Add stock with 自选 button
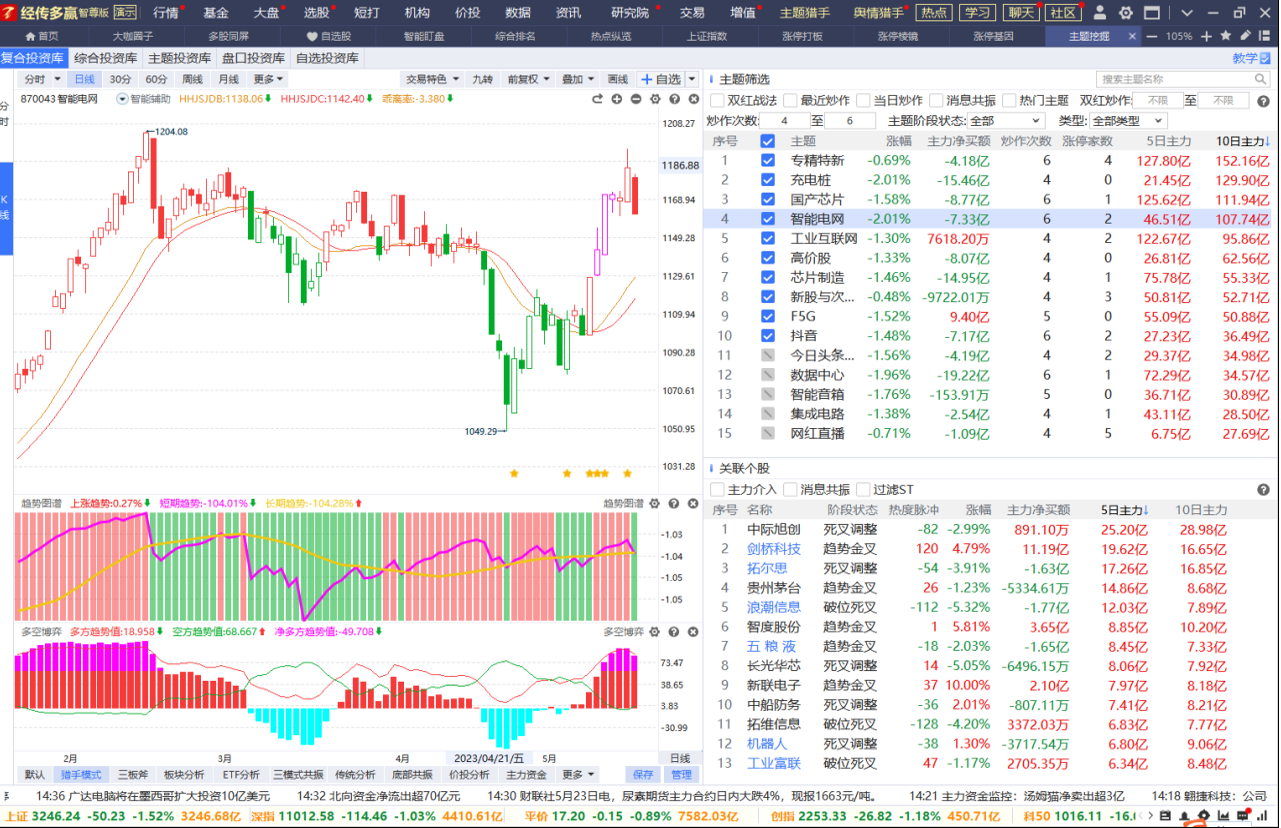Screen dimensions: 1281x828 tap(660, 79)
